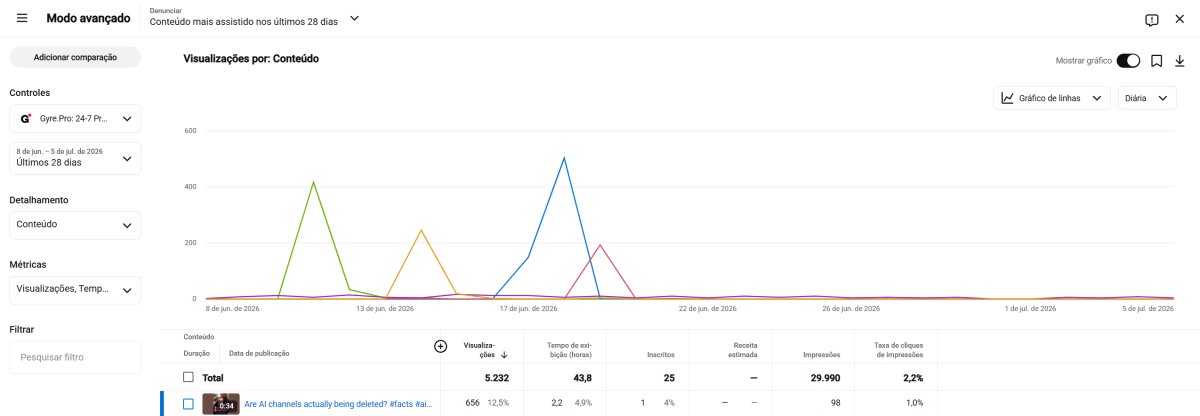Click the line chart icon in chart selector
This screenshot has height=416, width=1200.
coord(1008,98)
